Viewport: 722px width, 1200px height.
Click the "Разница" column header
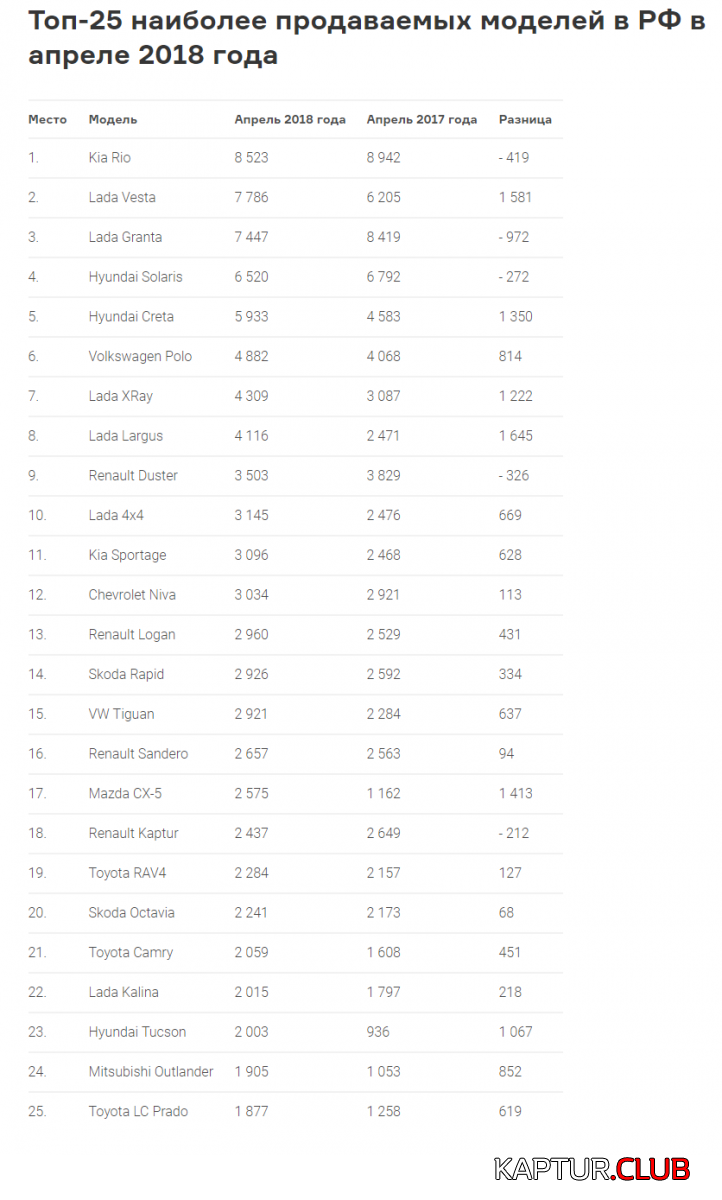(x=525, y=119)
